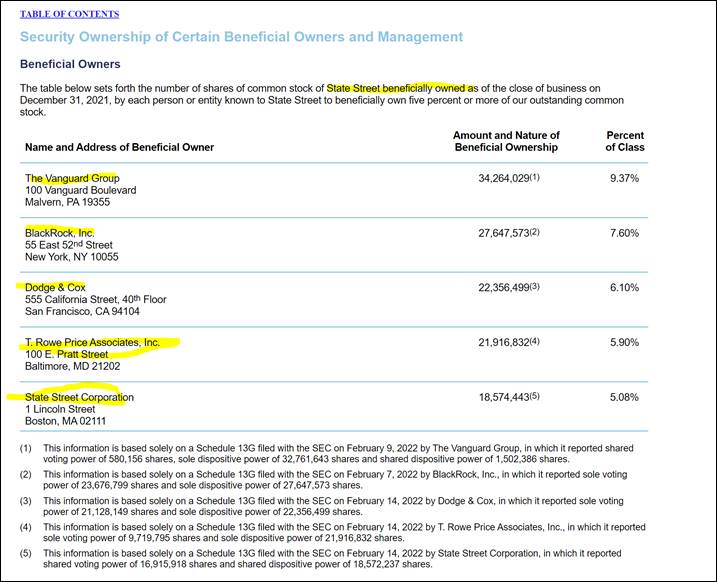Select 'The Vanguard Group' name
This screenshot has width=717, height=582.
[72, 178]
